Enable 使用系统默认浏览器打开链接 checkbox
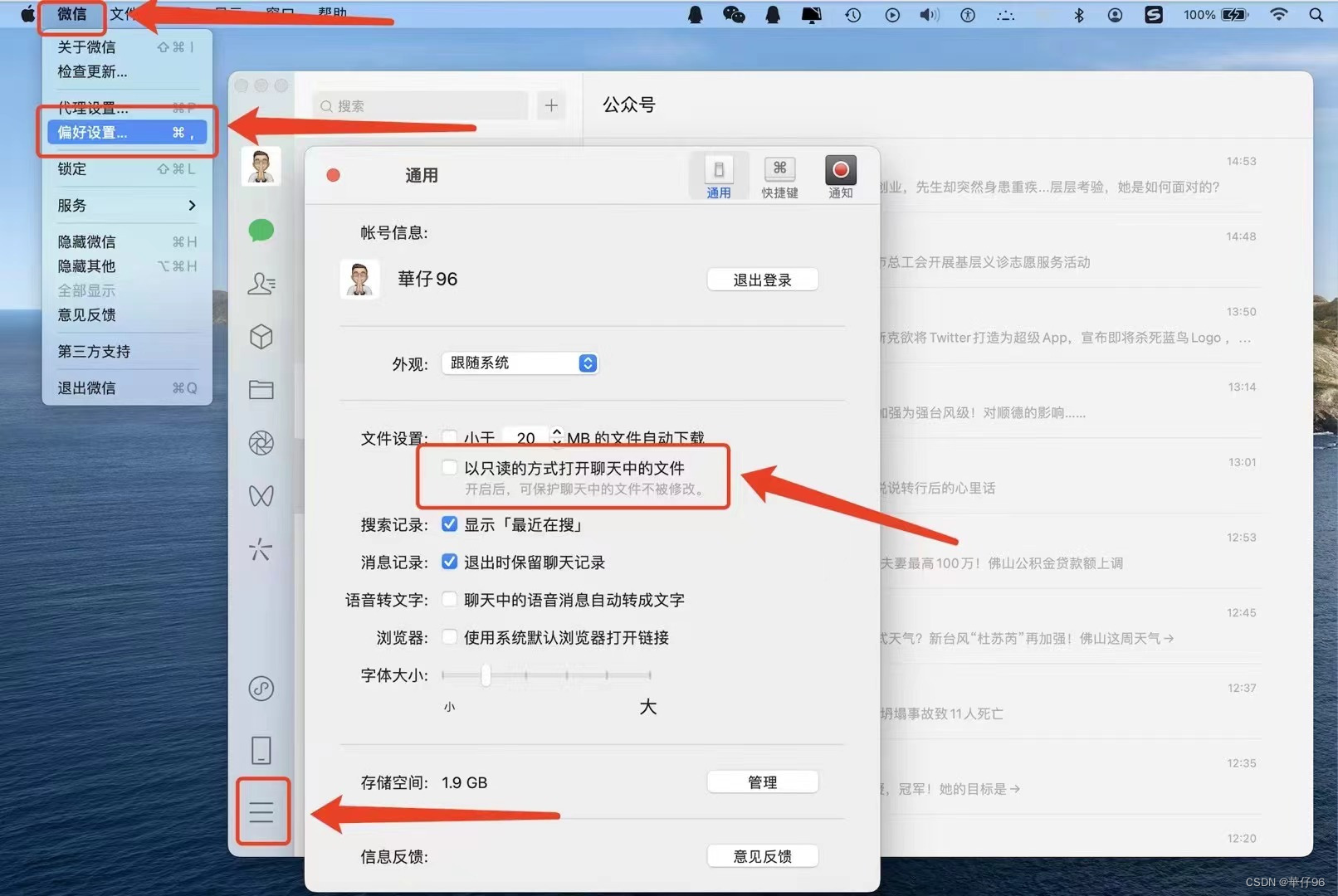1338x896 pixels. 449,636
